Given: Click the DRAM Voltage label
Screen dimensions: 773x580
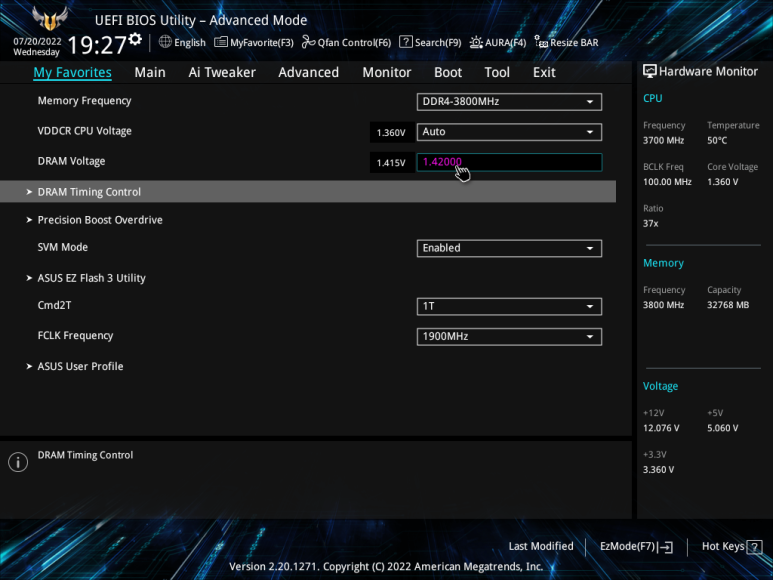Looking at the screenshot, I should click(x=71, y=161).
